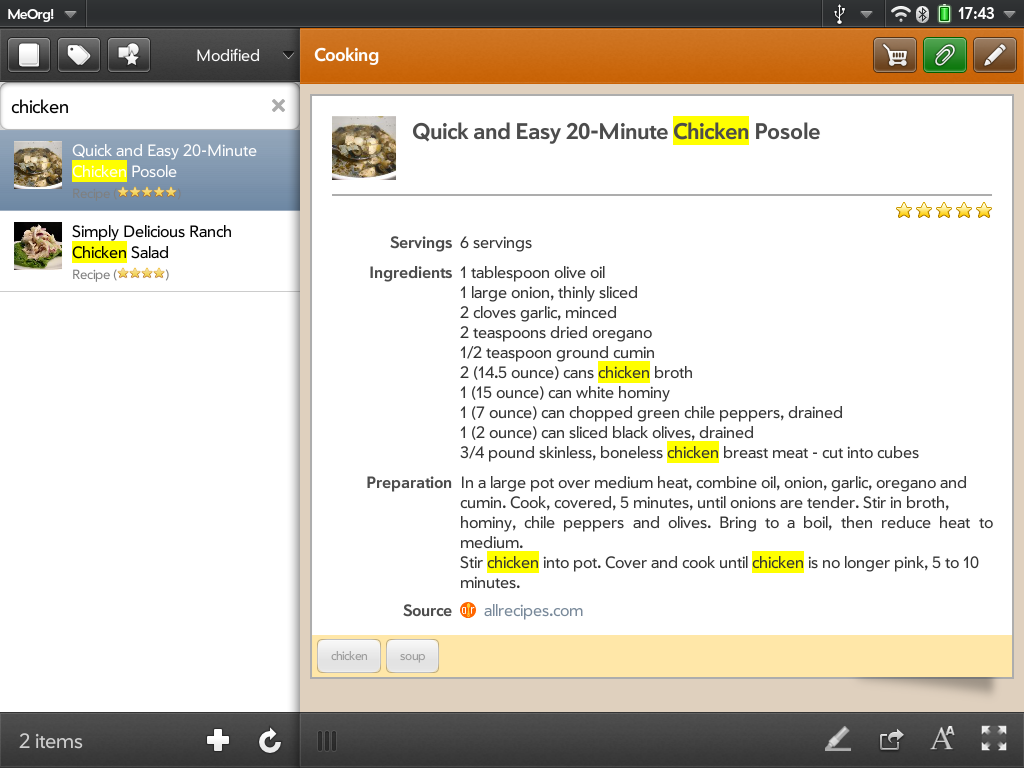Viewport: 1024px width, 768px height.
Task: Select the chicken tag
Action: (349, 656)
